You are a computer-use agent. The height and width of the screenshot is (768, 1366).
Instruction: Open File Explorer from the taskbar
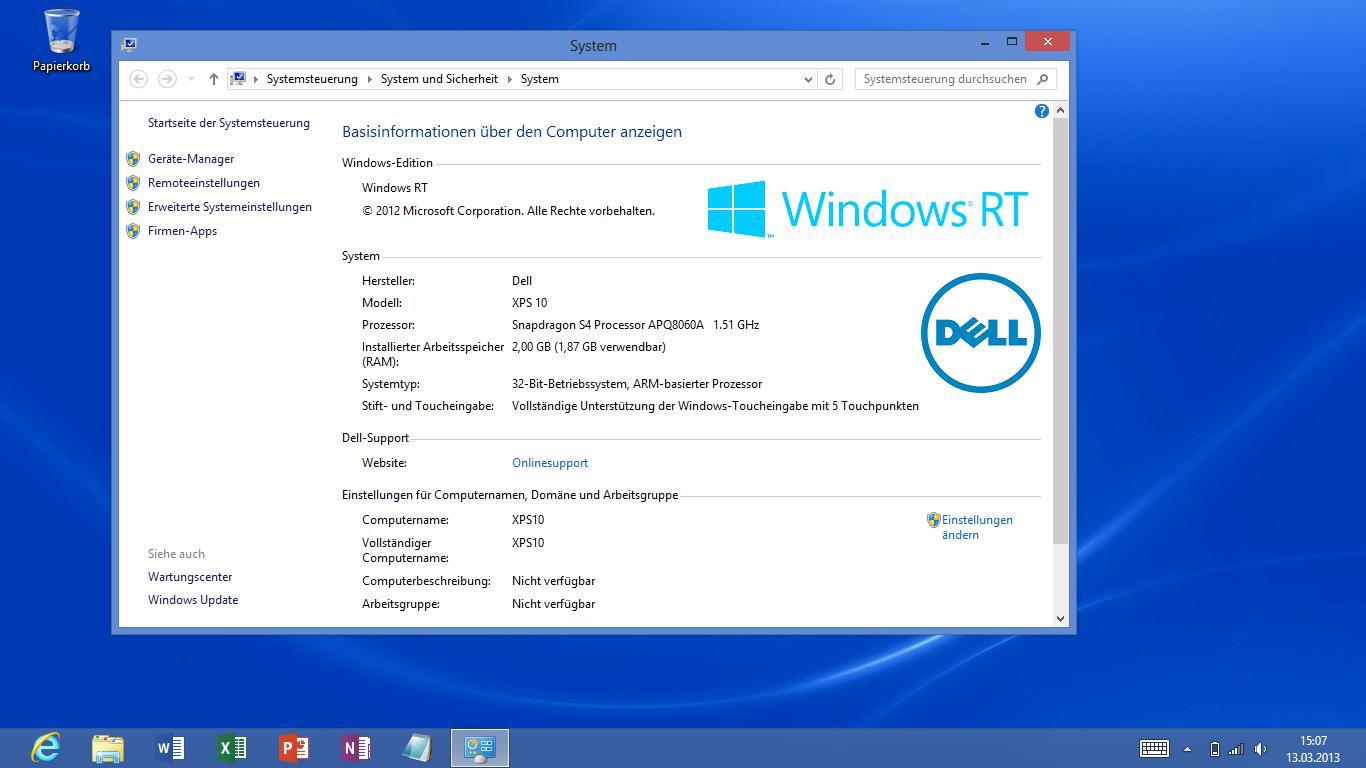108,748
